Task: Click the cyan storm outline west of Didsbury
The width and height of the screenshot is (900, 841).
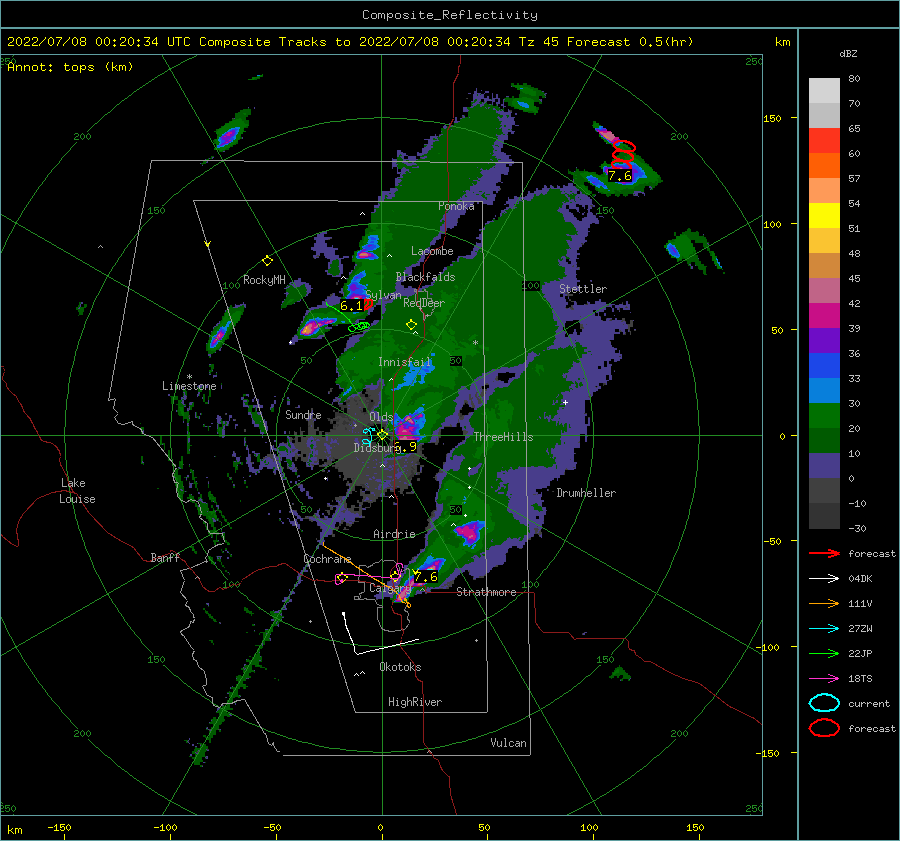Action: [368, 436]
